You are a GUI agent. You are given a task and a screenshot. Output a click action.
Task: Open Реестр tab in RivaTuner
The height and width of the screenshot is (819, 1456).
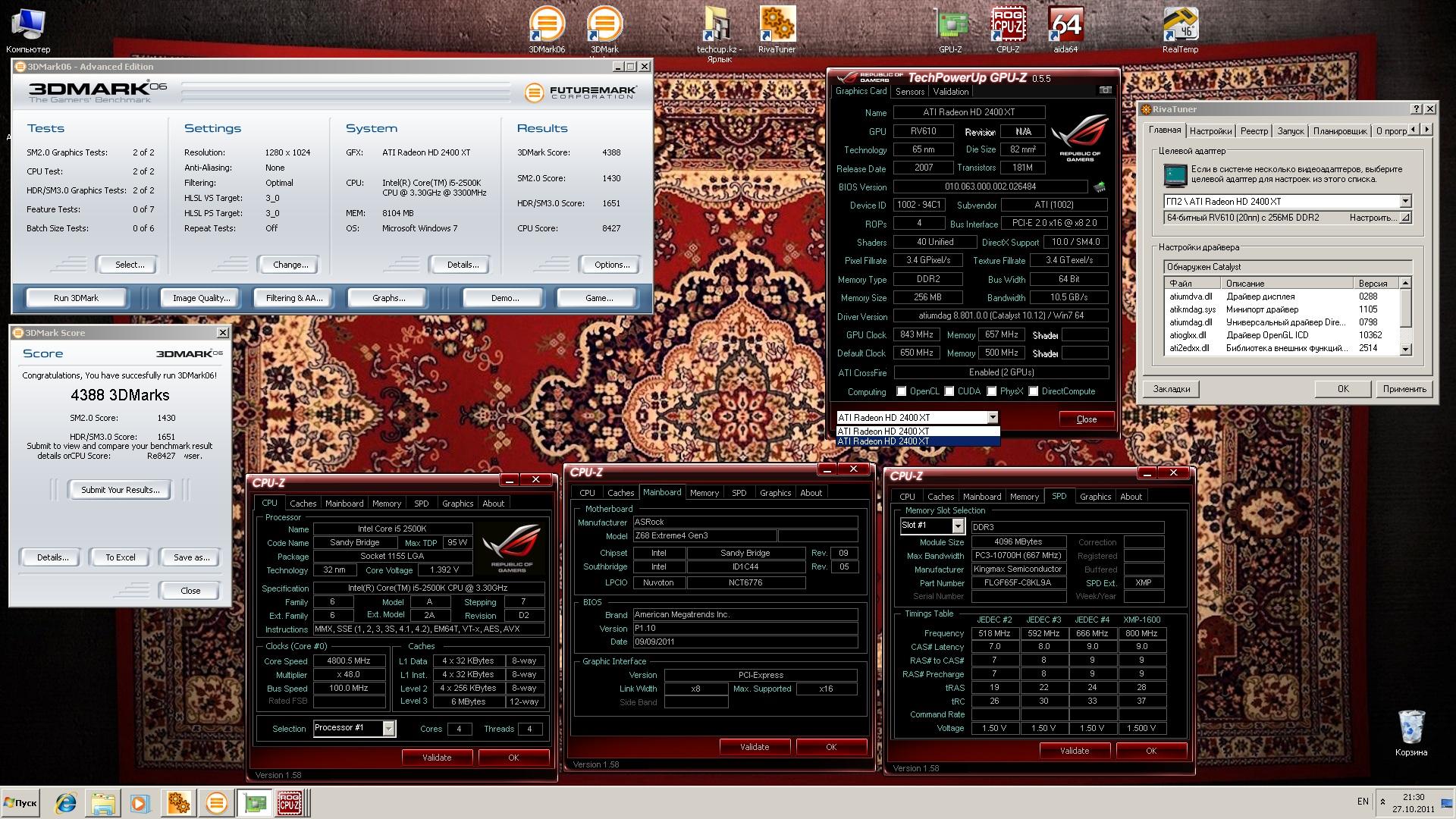[x=1254, y=131]
